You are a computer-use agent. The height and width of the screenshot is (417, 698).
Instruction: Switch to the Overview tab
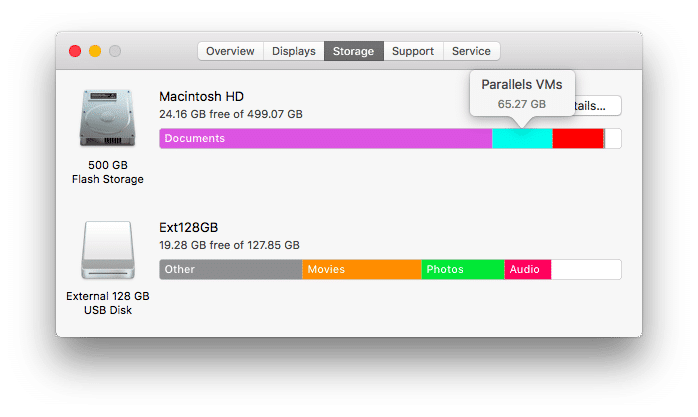[x=230, y=51]
